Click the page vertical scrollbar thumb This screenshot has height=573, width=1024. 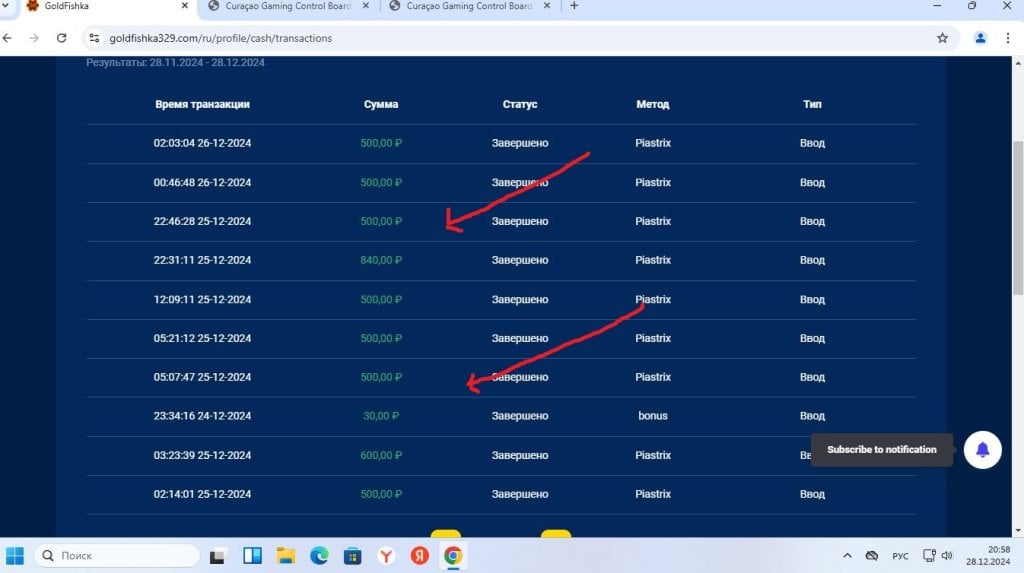1017,218
